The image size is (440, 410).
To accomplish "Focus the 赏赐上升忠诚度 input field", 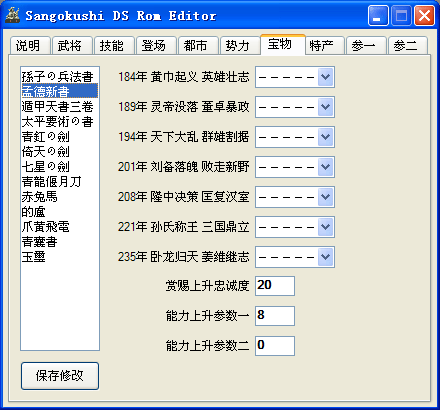I will click(275, 286).
